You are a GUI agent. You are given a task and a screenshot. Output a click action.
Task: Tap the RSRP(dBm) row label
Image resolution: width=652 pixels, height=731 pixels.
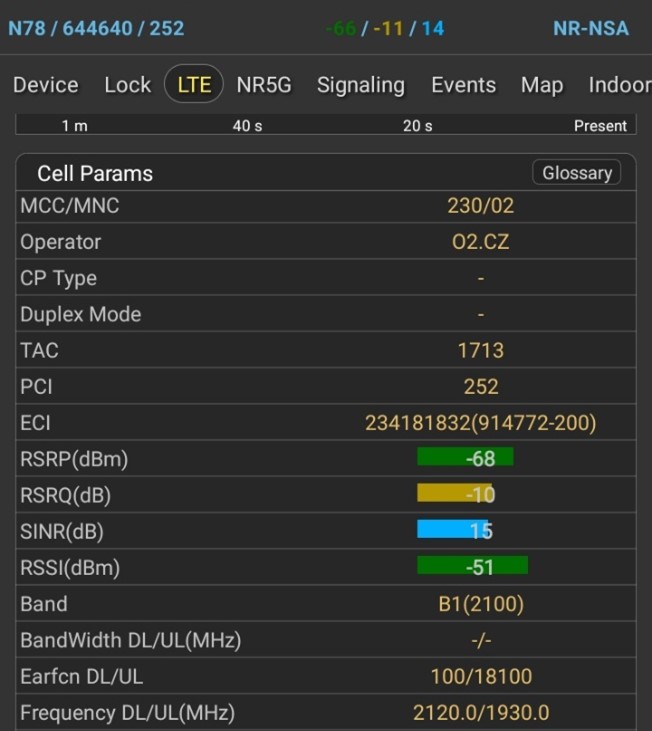[74, 459]
